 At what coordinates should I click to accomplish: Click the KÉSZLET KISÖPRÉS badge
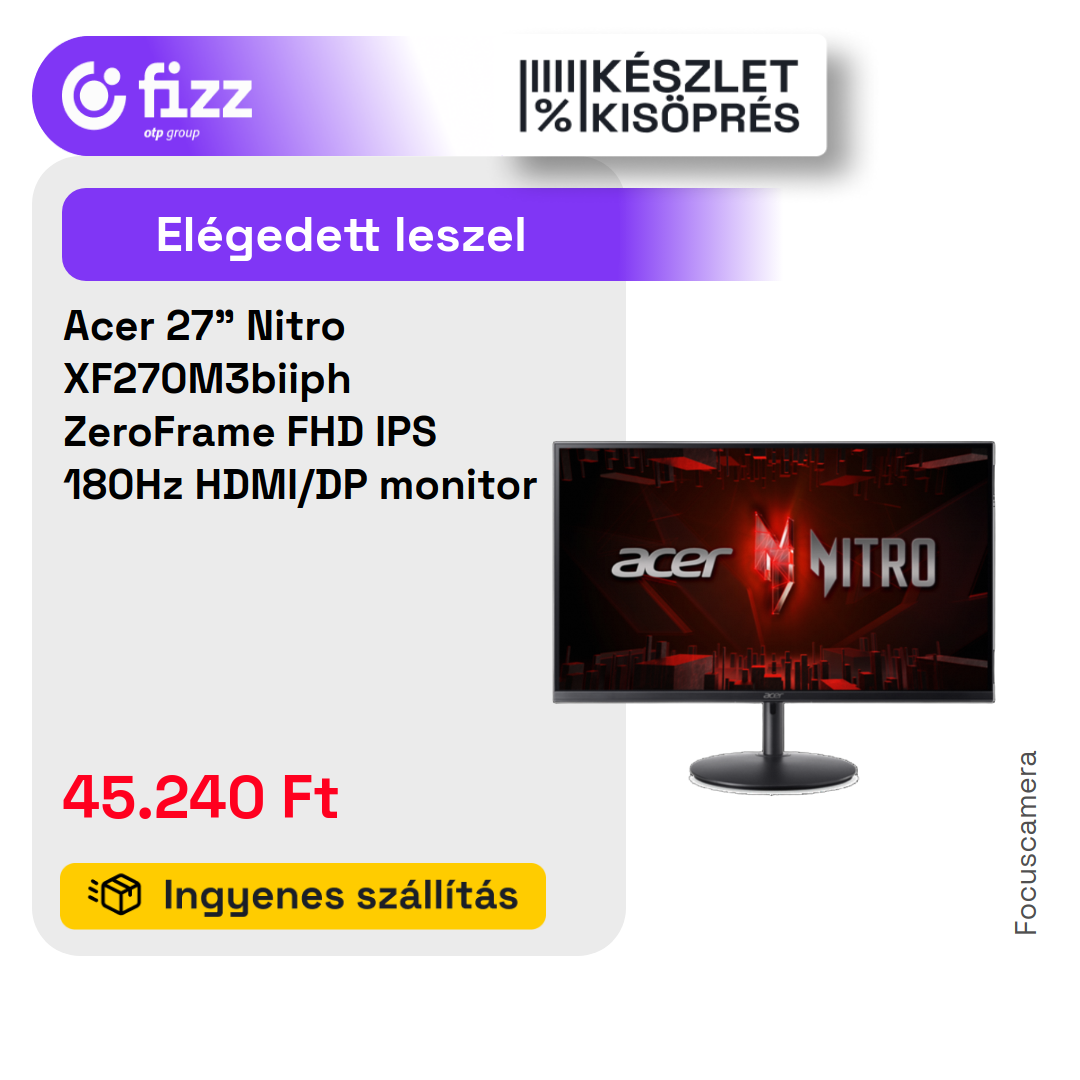pos(661,96)
